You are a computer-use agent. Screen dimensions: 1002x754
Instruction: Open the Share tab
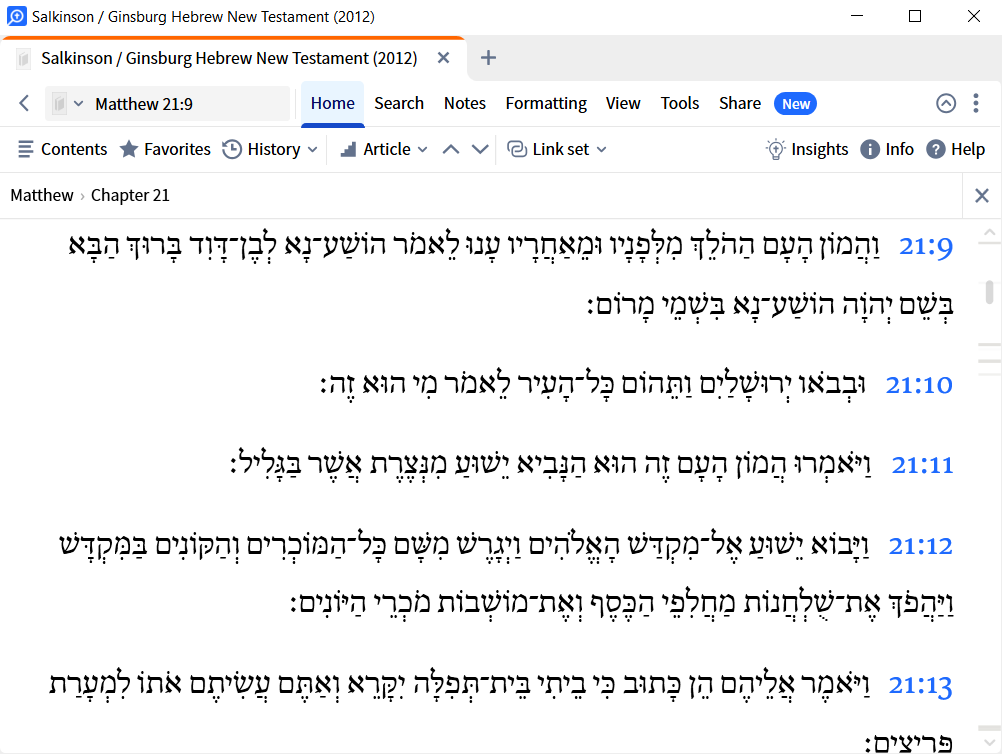tap(739, 104)
